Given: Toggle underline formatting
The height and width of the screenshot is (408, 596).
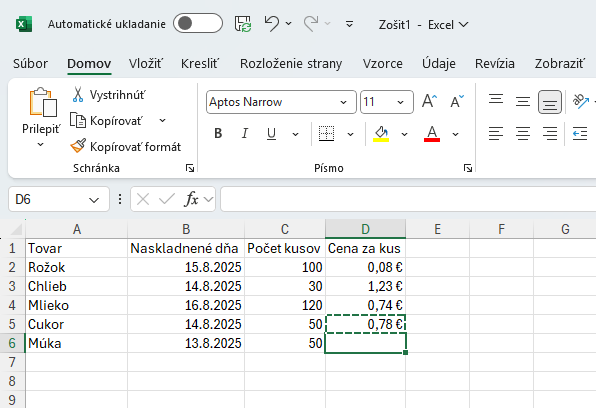Looking at the screenshot, I should pos(271,133).
